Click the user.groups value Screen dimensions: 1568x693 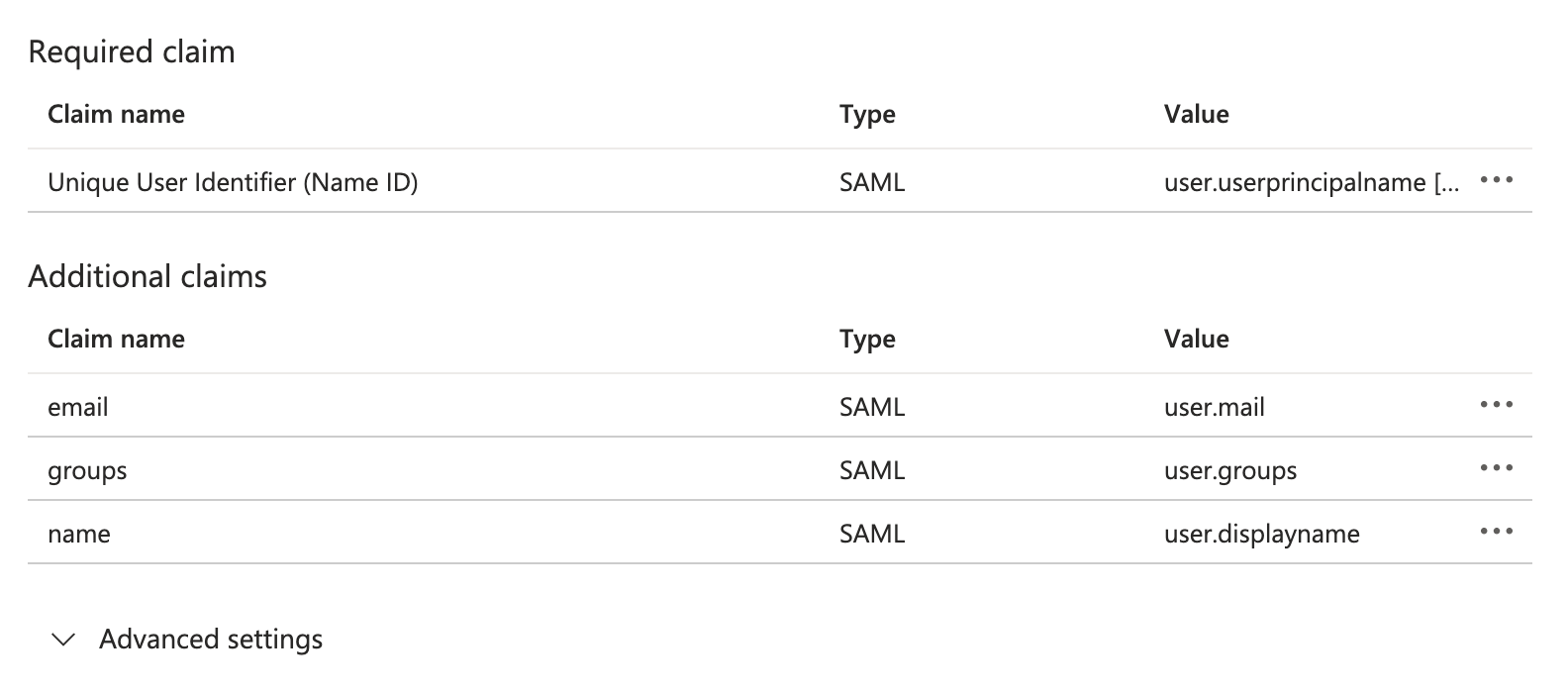click(1230, 471)
